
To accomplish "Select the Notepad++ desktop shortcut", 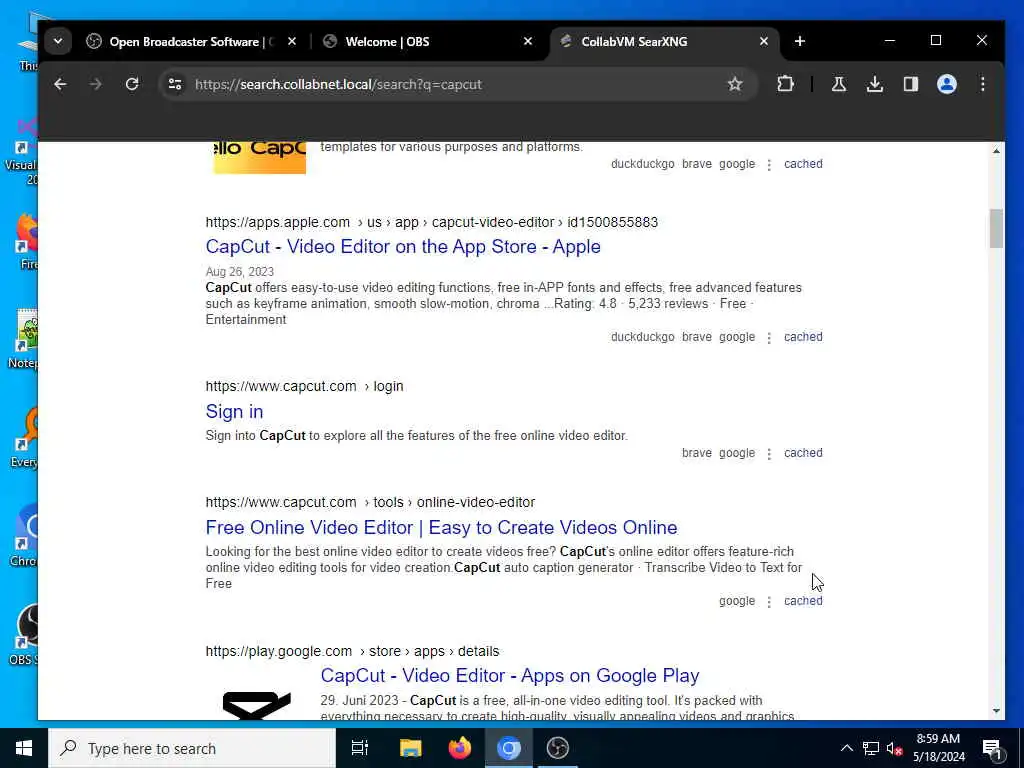I will click(24, 339).
